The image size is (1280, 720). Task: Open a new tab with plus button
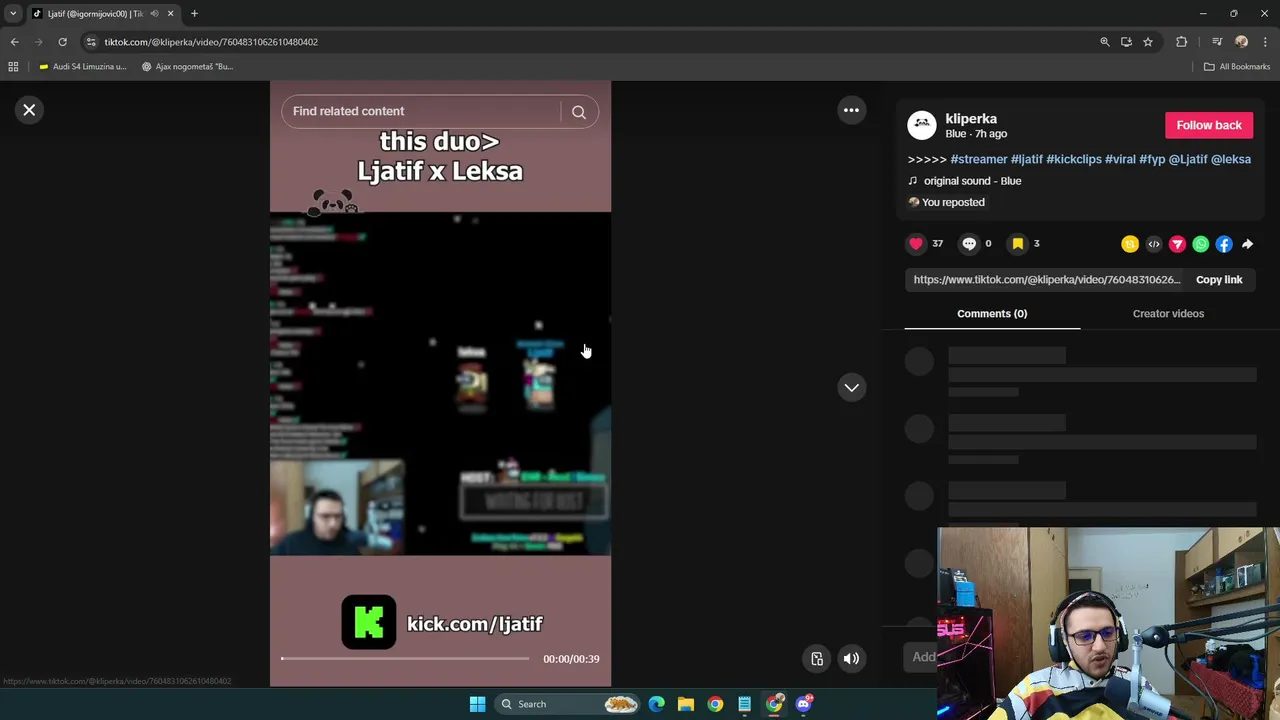194,13
